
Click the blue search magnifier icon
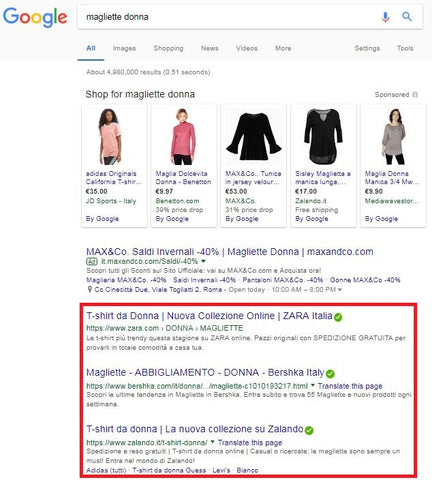[x=407, y=16]
